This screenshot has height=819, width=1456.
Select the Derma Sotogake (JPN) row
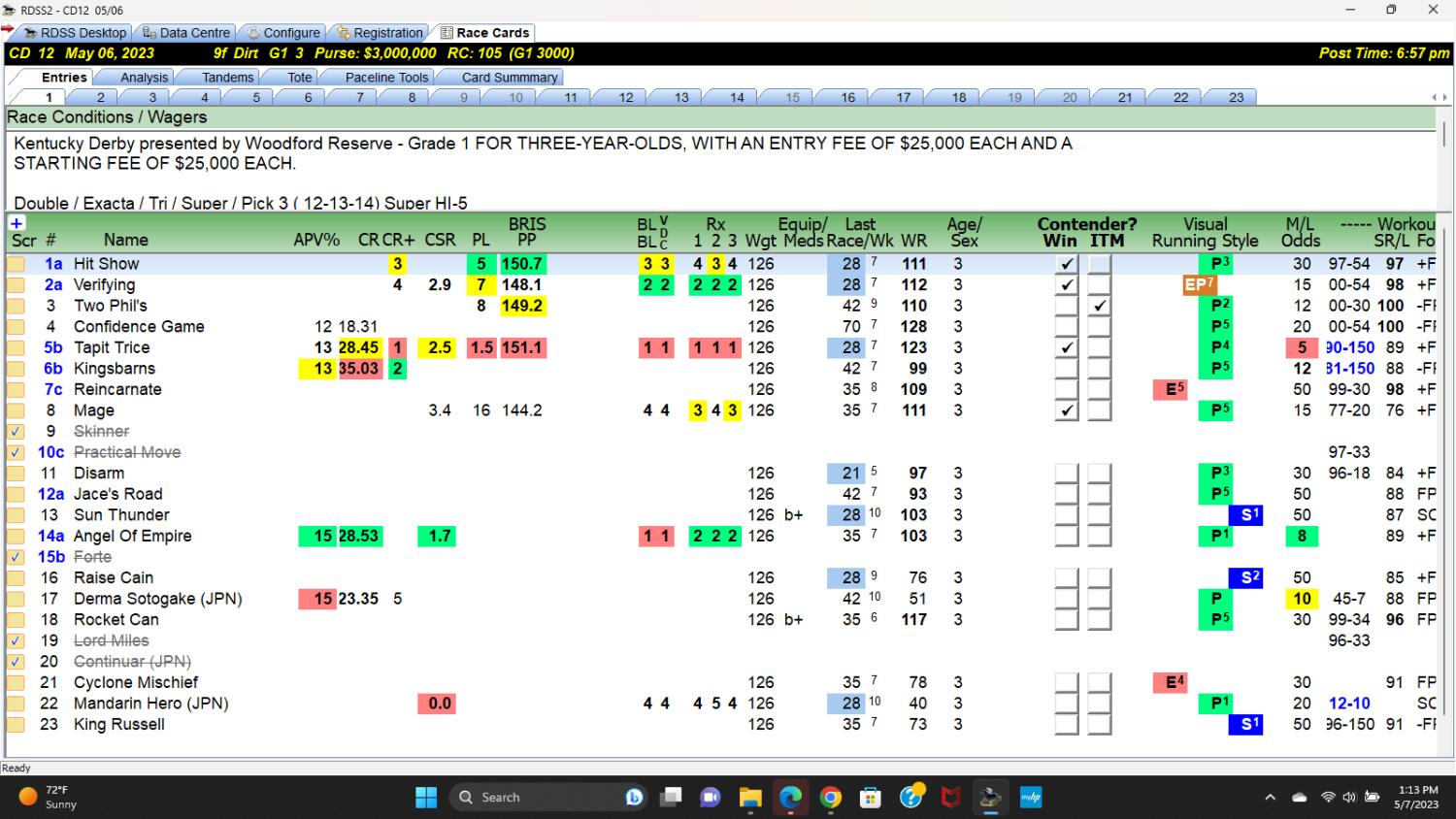point(720,599)
